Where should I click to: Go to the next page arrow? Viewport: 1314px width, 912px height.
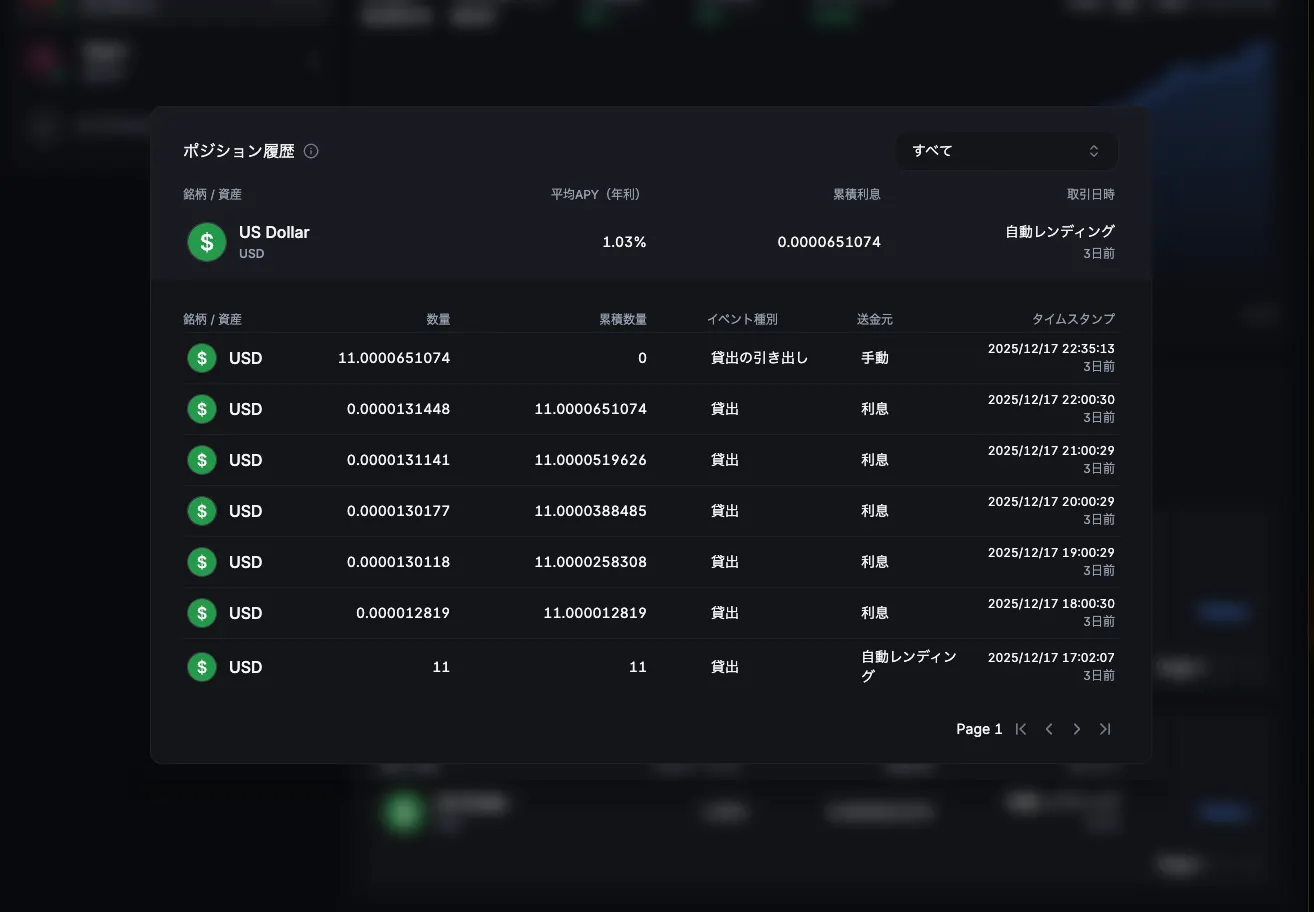pyautogui.click(x=1077, y=729)
